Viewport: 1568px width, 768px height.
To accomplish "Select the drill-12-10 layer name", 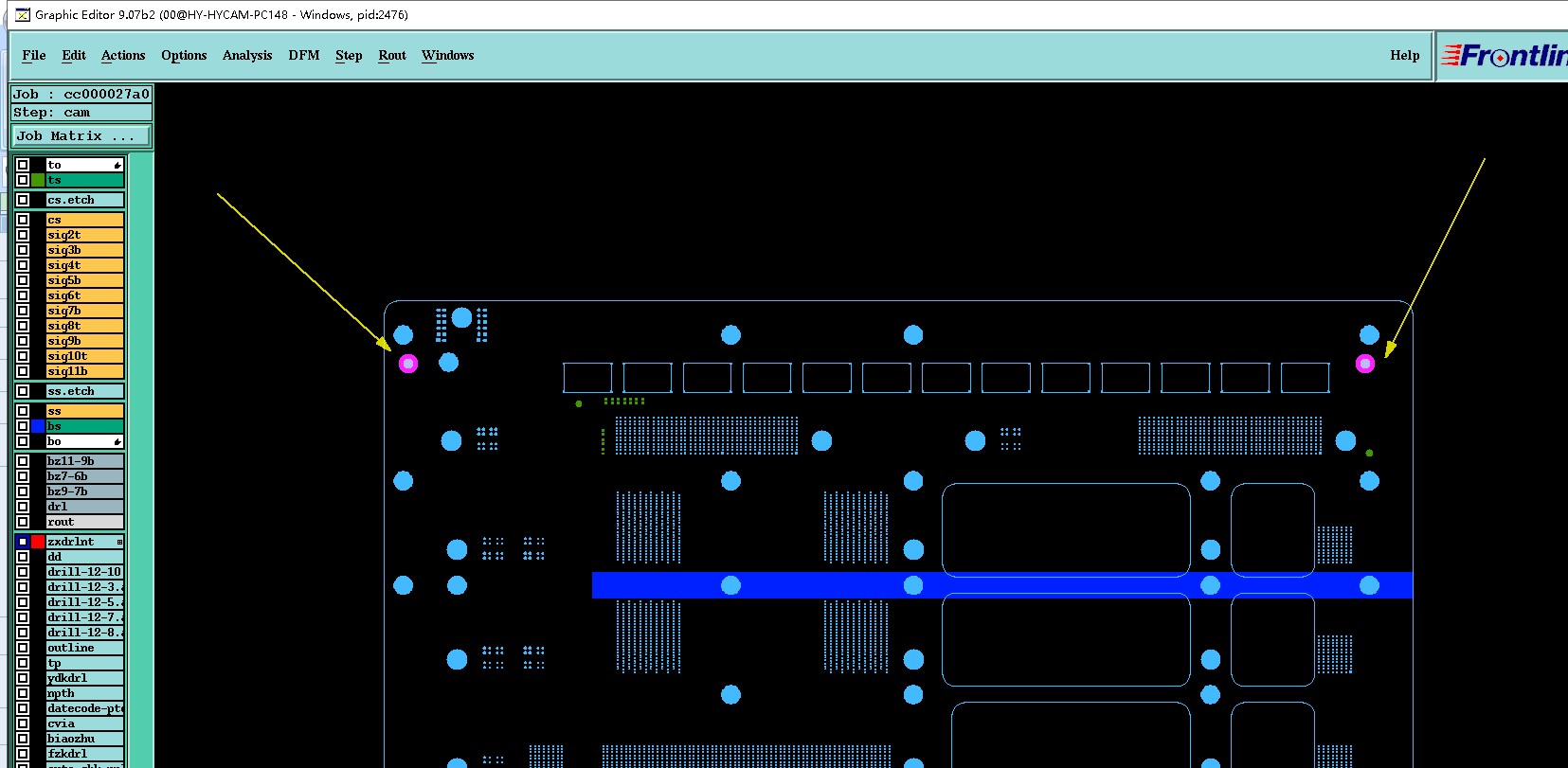I will pyautogui.click(x=85, y=572).
